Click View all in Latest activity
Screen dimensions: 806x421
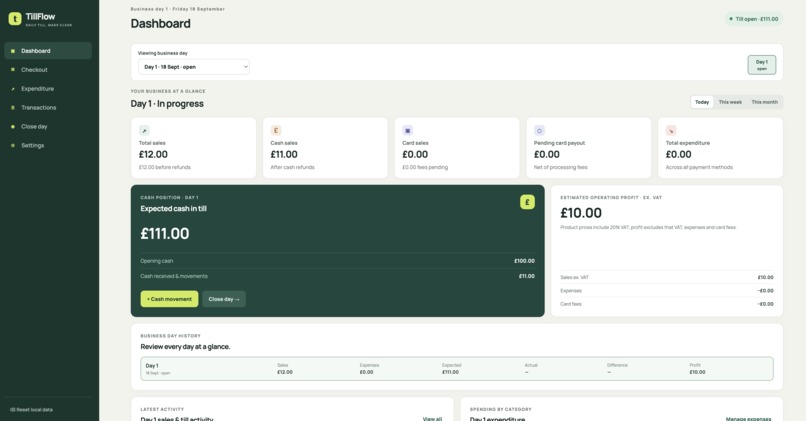(432, 418)
